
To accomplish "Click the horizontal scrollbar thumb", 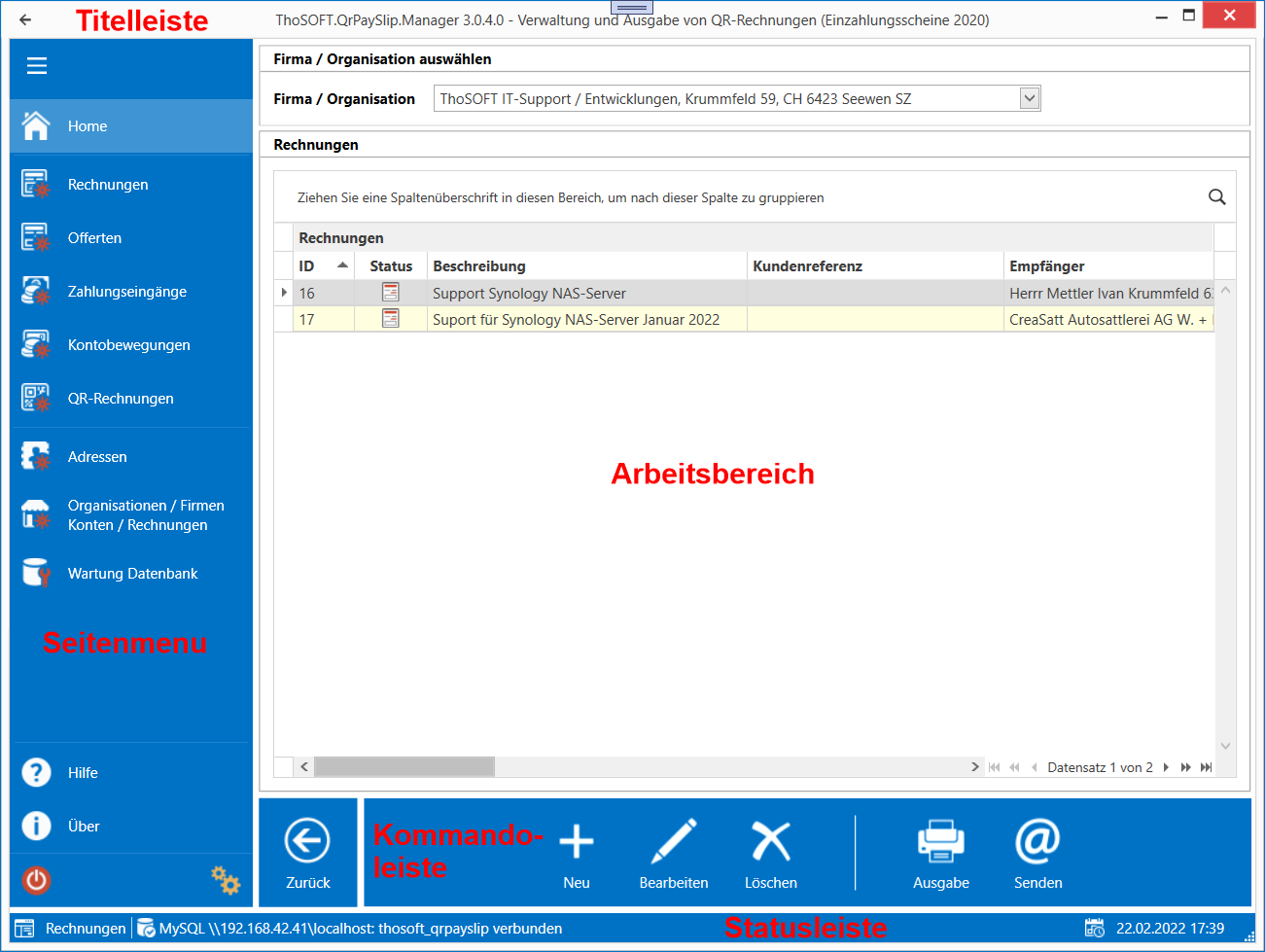I will (x=404, y=767).
